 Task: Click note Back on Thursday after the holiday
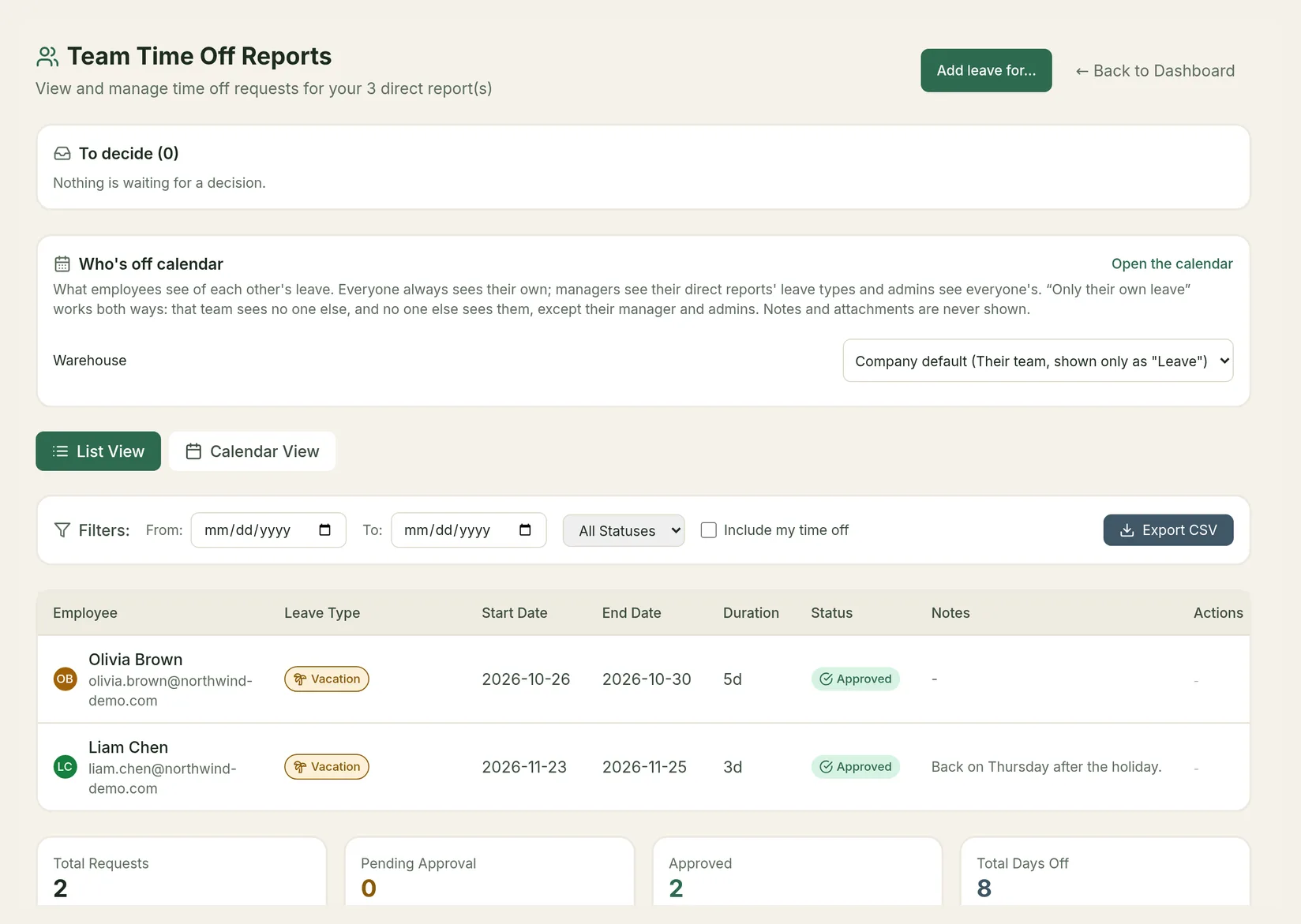pos(1046,767)
